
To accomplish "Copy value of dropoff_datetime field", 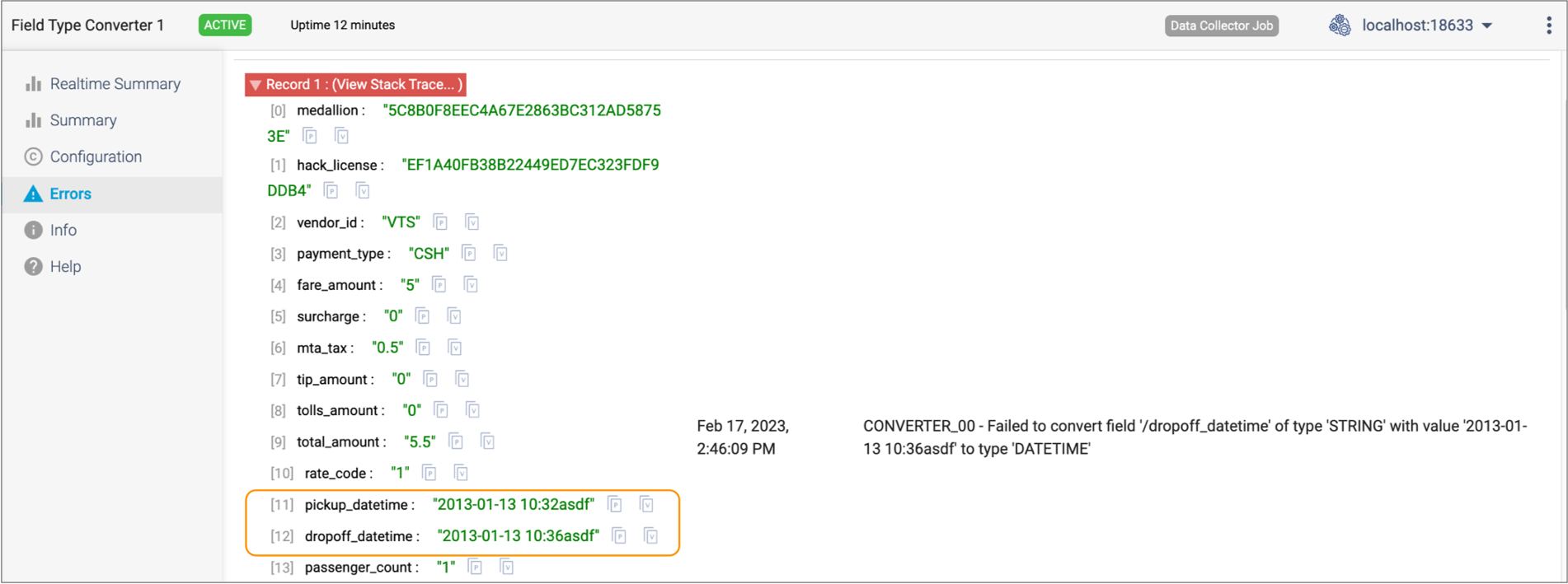I will point(651,536).
